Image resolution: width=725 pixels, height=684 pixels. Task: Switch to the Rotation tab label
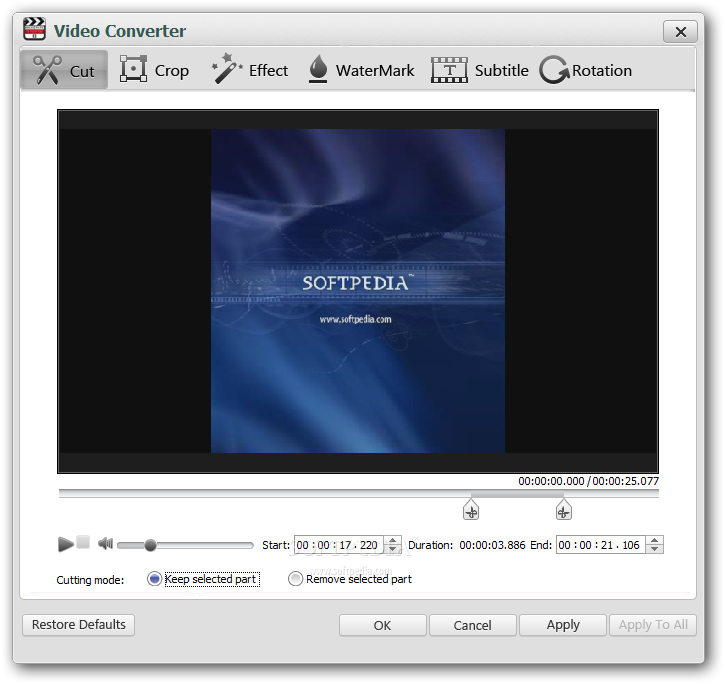602,70
